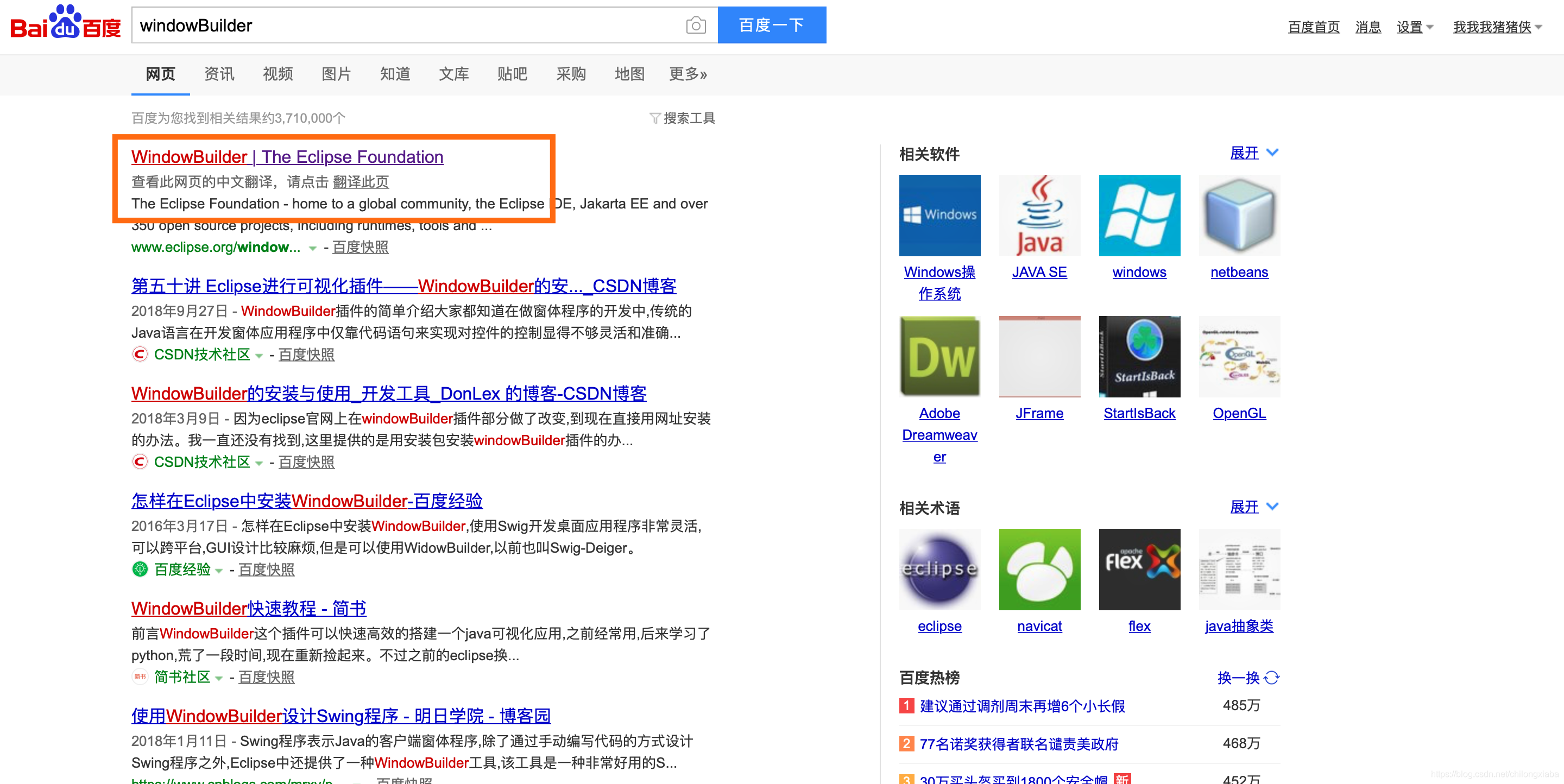Open dropdown arrow beside www.eclipse.org/window...
Viewport: 1564px width, 784px height.
313,248
